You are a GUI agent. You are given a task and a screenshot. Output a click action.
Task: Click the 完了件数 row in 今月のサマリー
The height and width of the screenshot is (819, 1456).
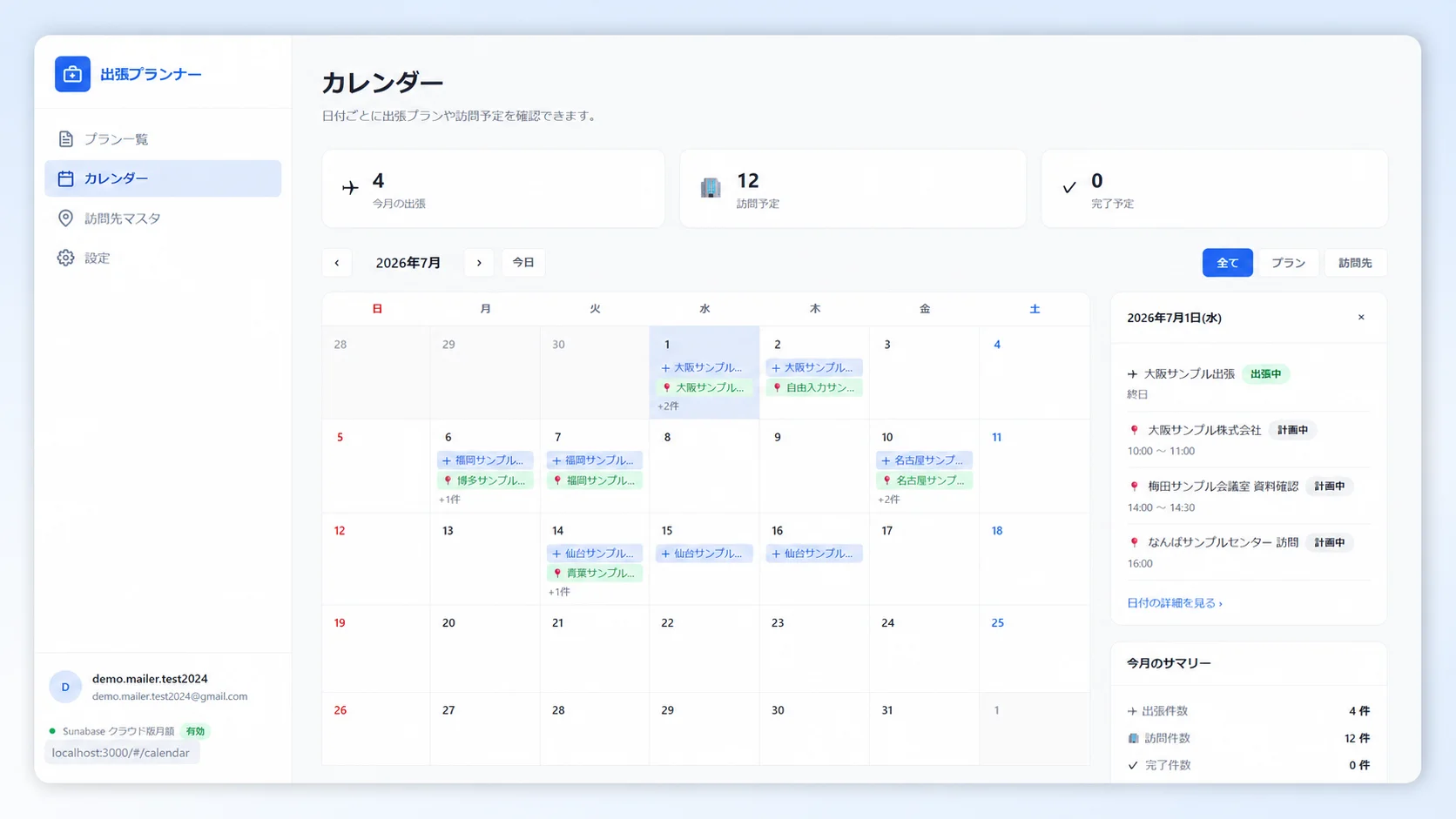pyautogui.click(x=1248, y=765)
